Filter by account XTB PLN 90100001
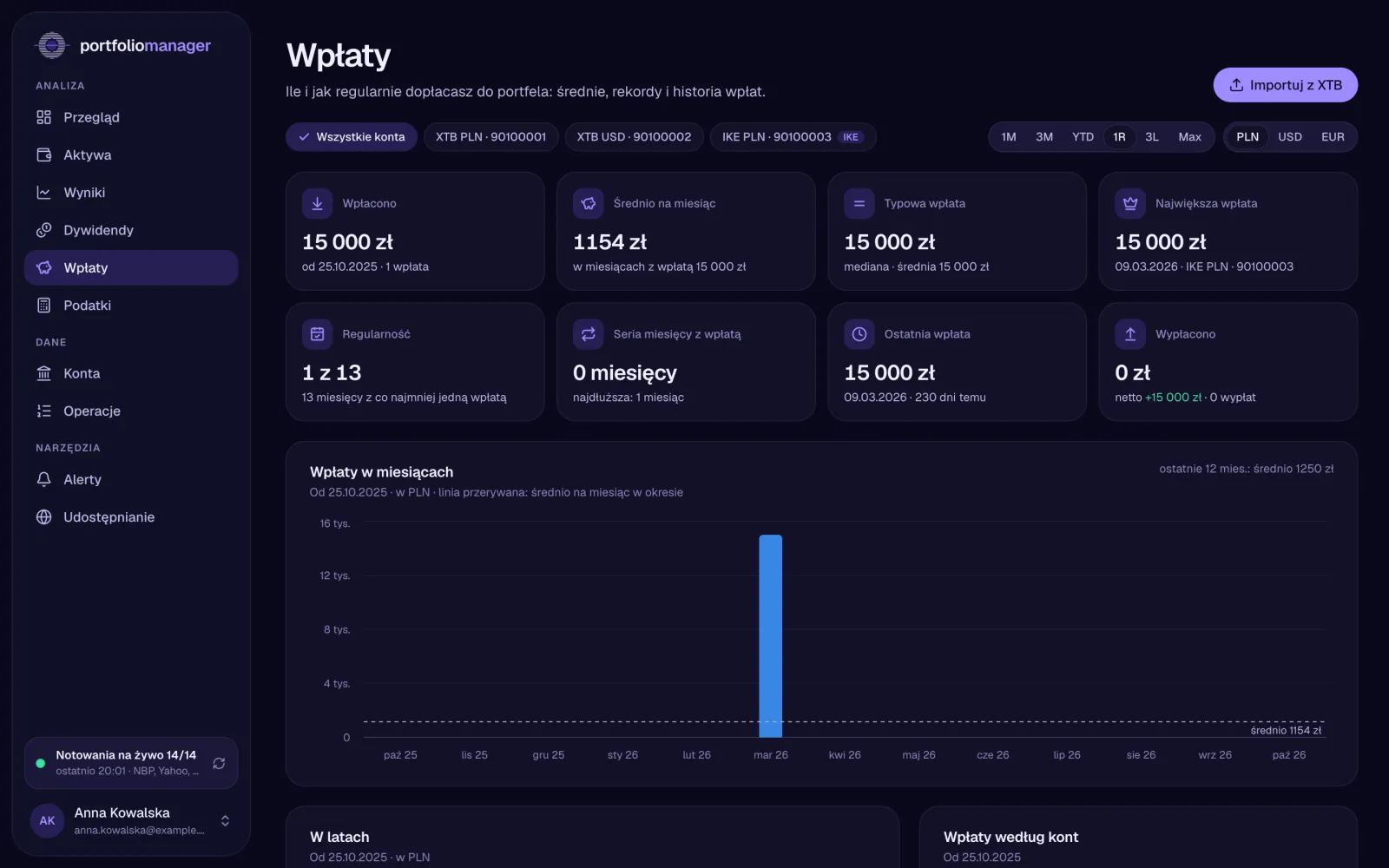 pyautogui.click(x=490, y=137)
